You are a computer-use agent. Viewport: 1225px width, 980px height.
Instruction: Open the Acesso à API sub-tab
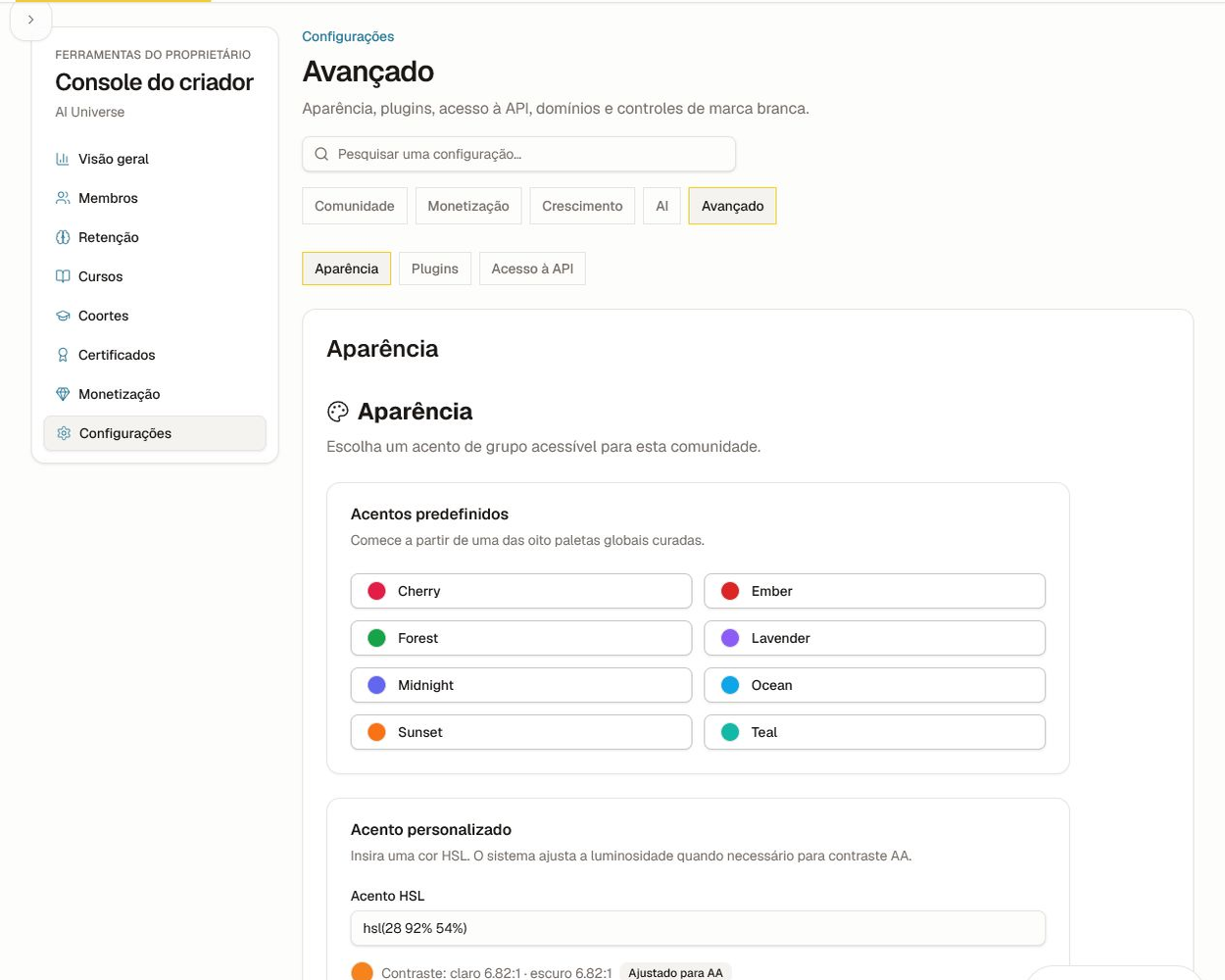[x=532, y=269]
